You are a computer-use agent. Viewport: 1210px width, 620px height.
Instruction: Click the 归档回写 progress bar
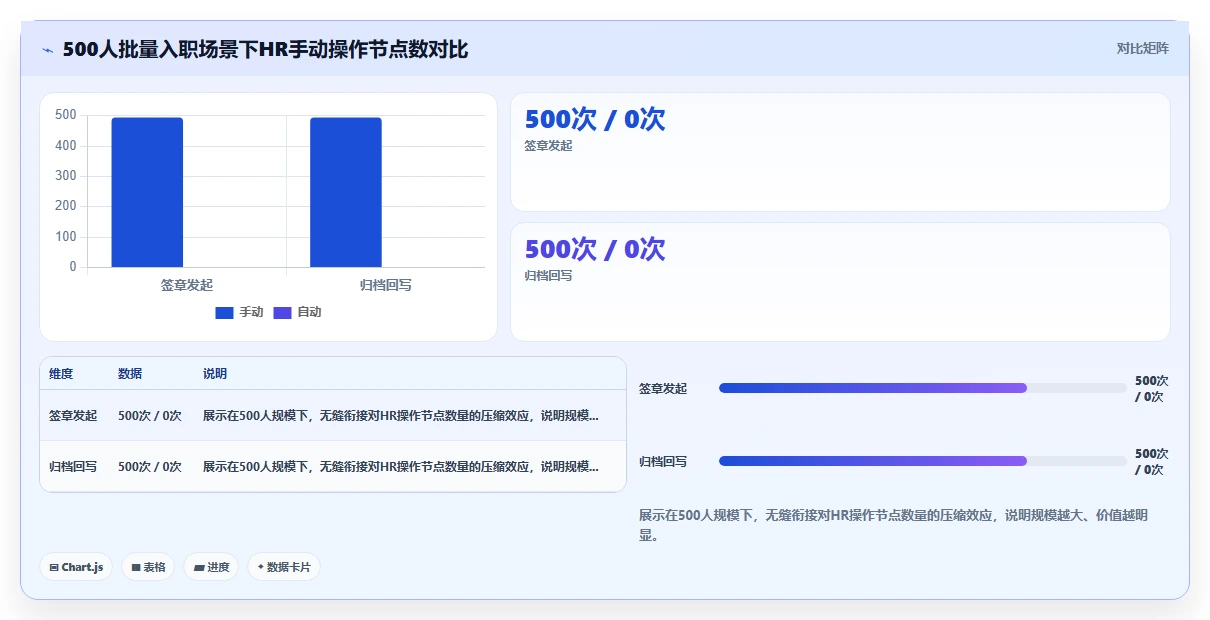(922, 461)
